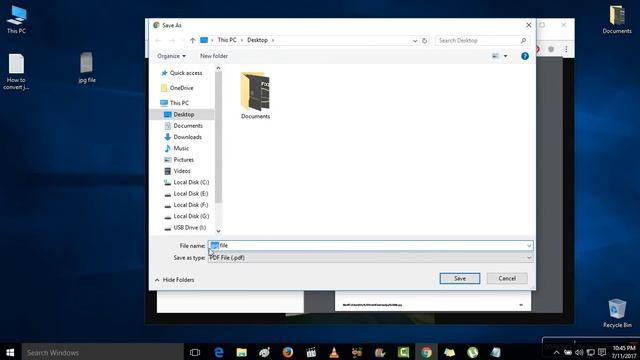Open VLC media player from the taskbar
The image size is (640, 360).
[x=334, y=352]
